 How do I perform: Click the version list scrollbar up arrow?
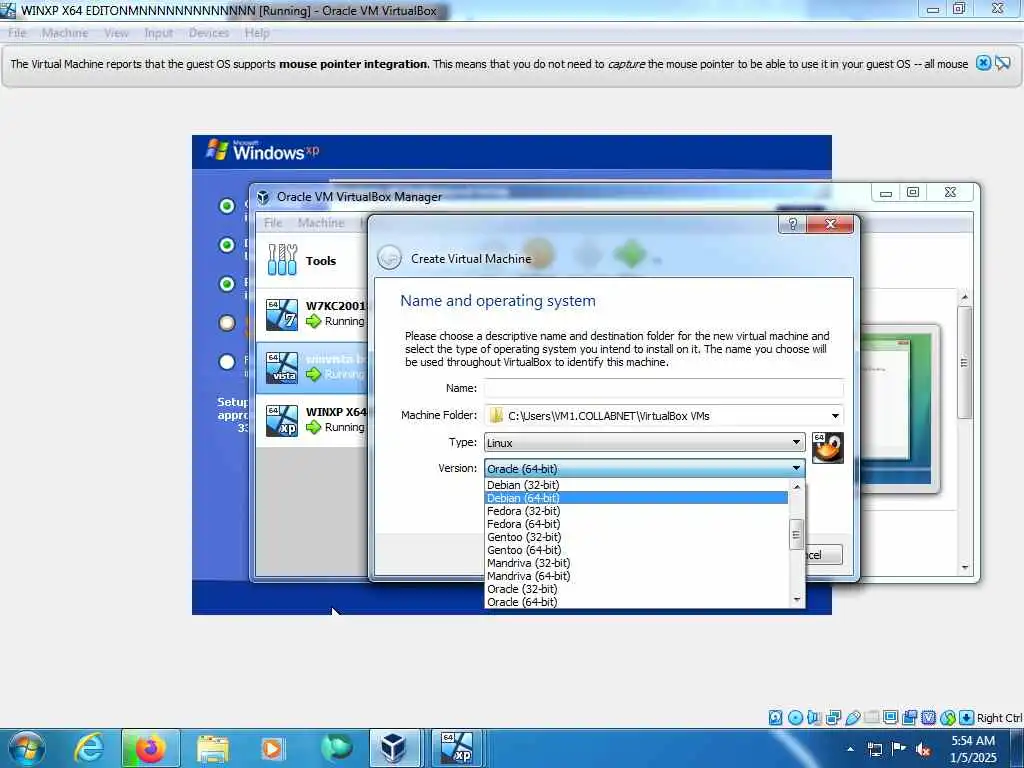pos(796,486)
